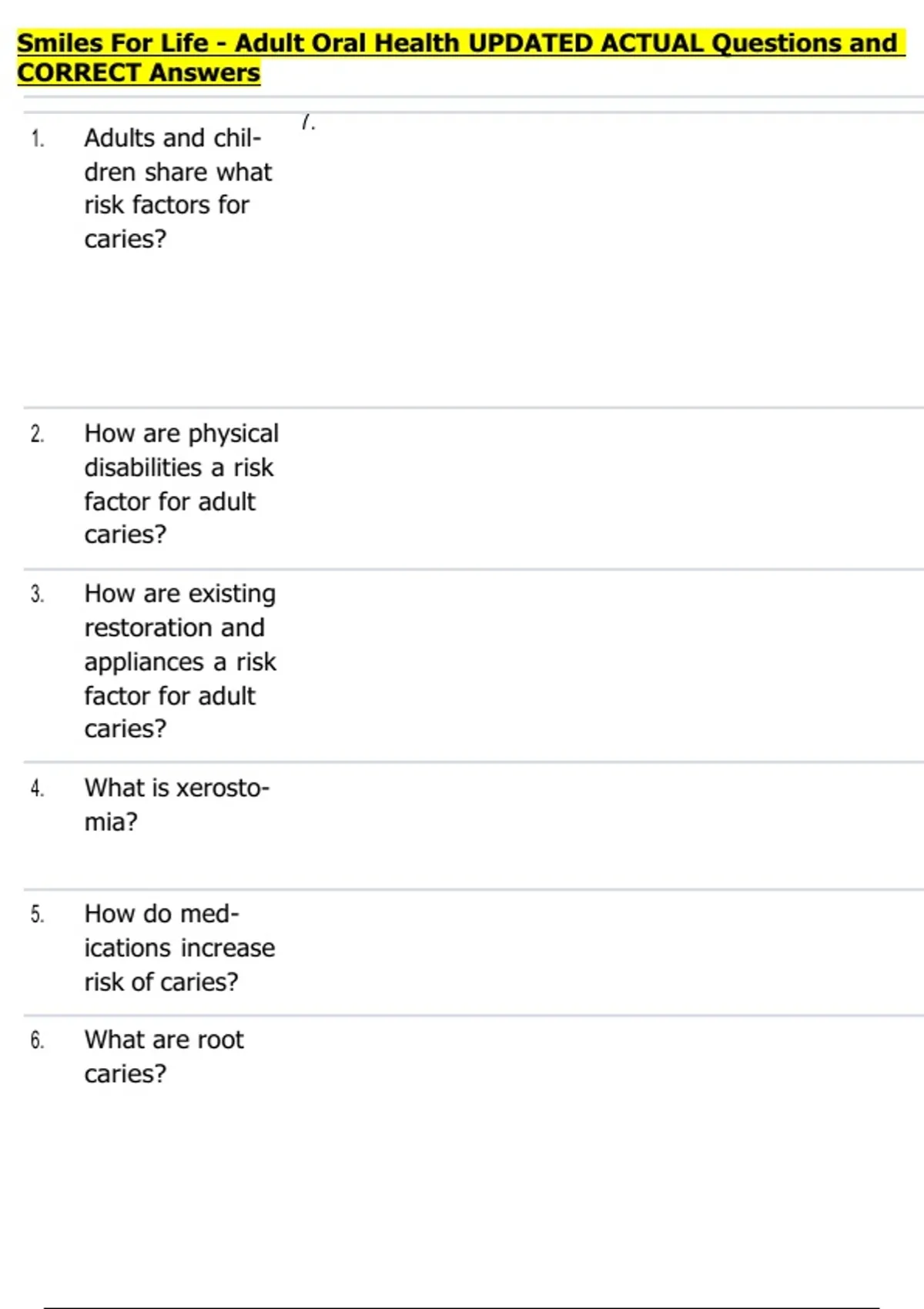Screen dimensions: 924x1309
Task: Click the highlighted Smiles For Life title
Action: pos(460,57)
